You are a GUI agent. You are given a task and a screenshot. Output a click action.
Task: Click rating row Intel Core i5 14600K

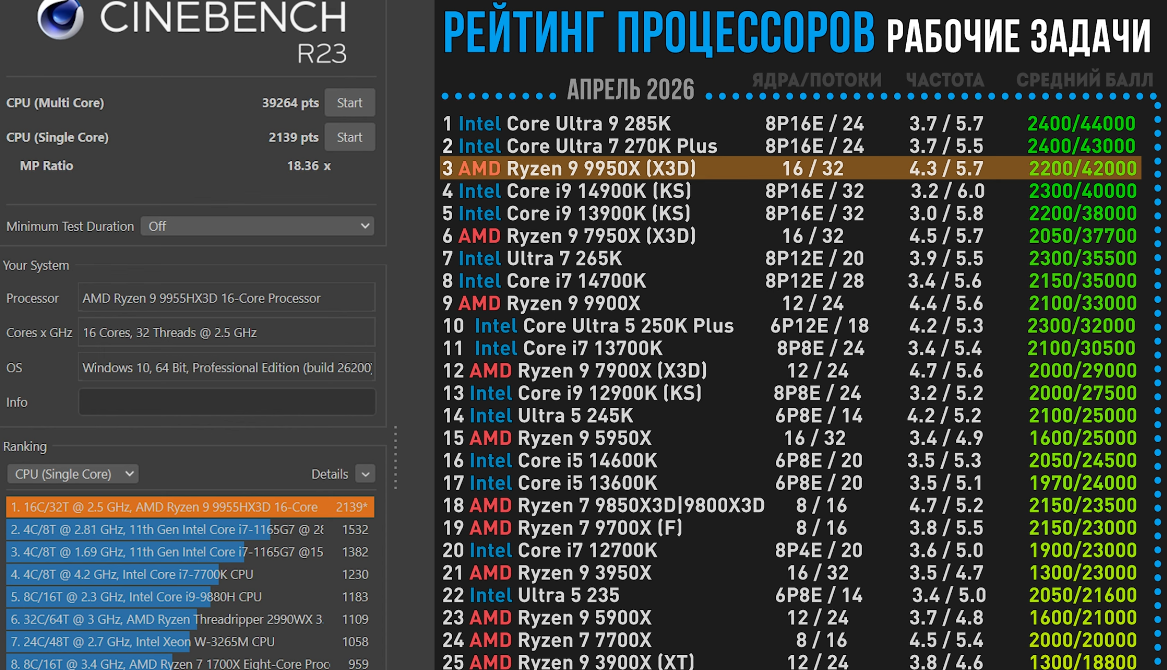tap(790, 460)
